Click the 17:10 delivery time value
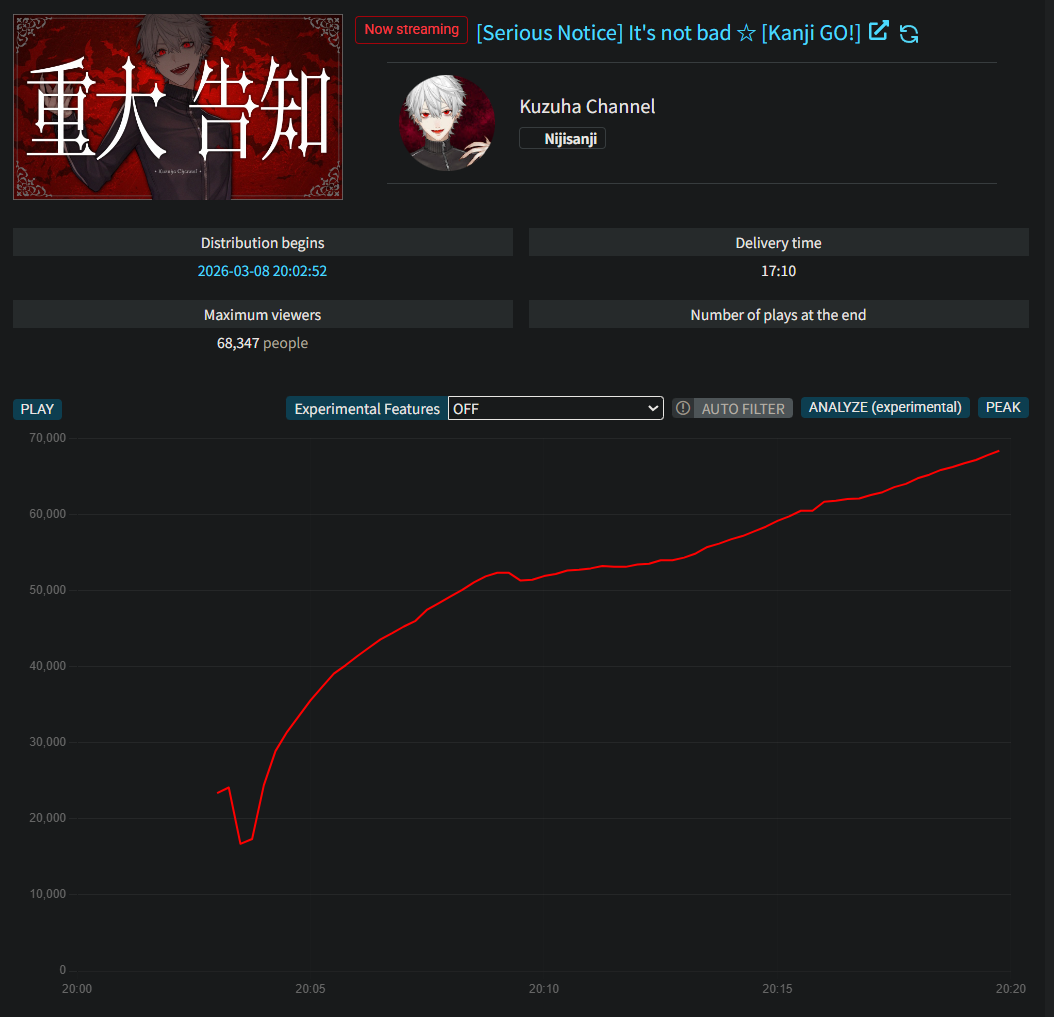This screenshot has width=1054, height=1017. click(x=778, y=271)
